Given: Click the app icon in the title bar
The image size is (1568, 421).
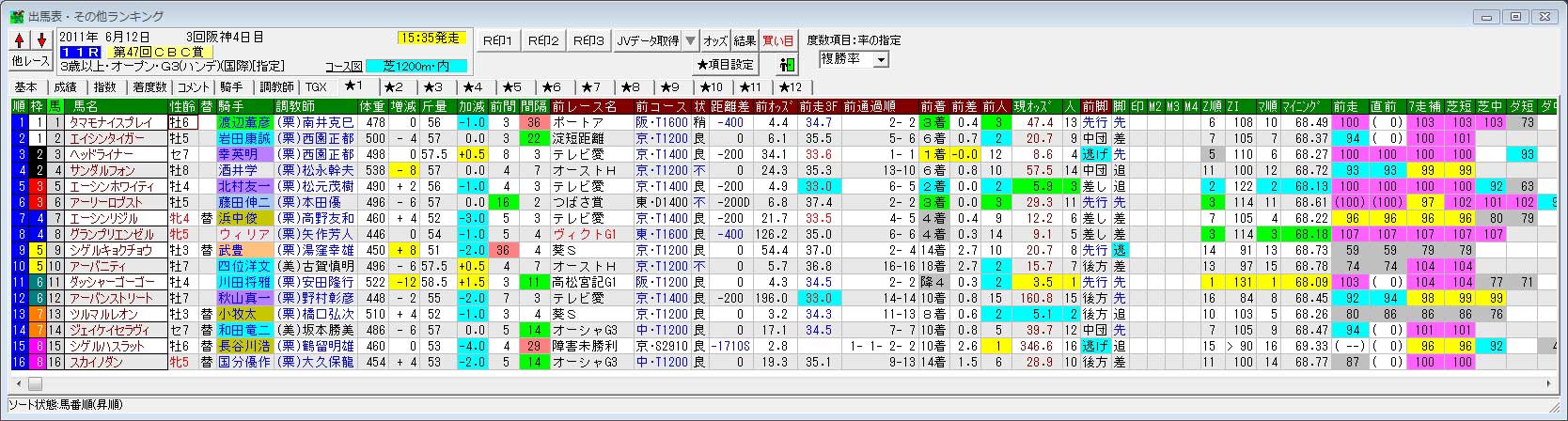Looking at the screenshot, I should click(x=17, y=17).
